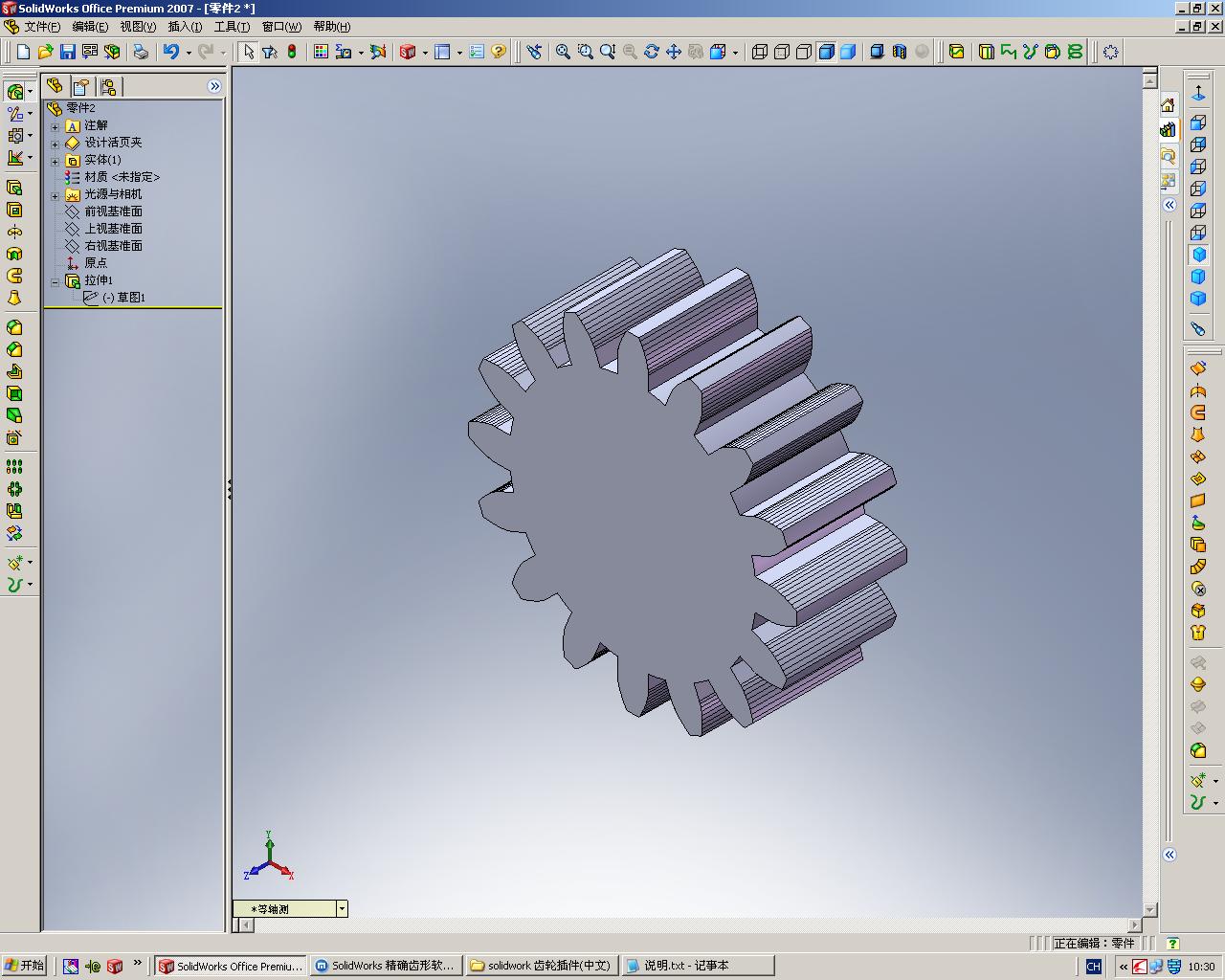Open the 插入(I) menu
This screenshot has height=980, width=1225.
point(185,27)
